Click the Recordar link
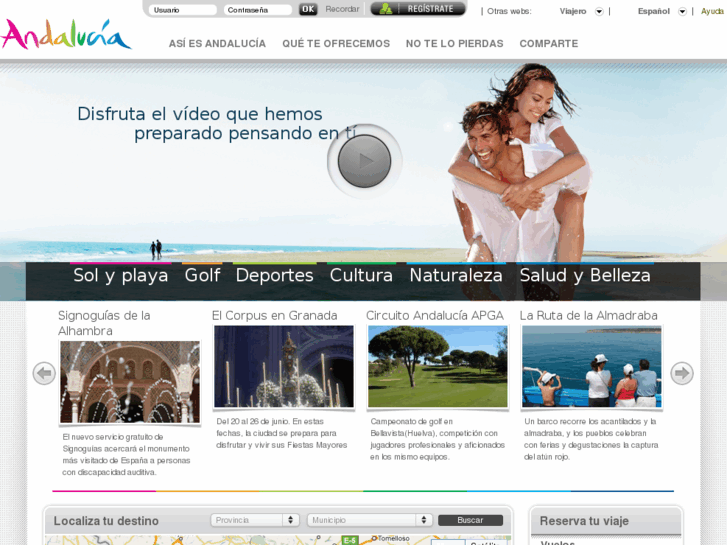Viewport: 727px width, 545px height. coord(342,9)
